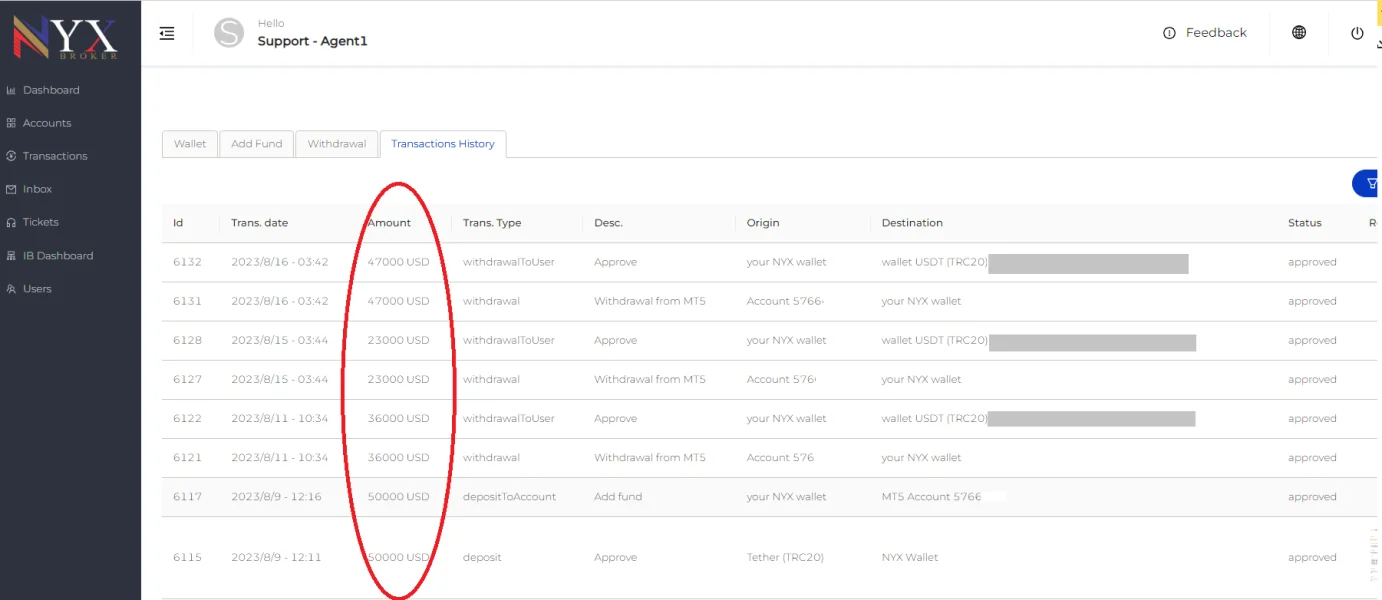
Task: Click the NYX Broker logo
Action: coord(65,36)
